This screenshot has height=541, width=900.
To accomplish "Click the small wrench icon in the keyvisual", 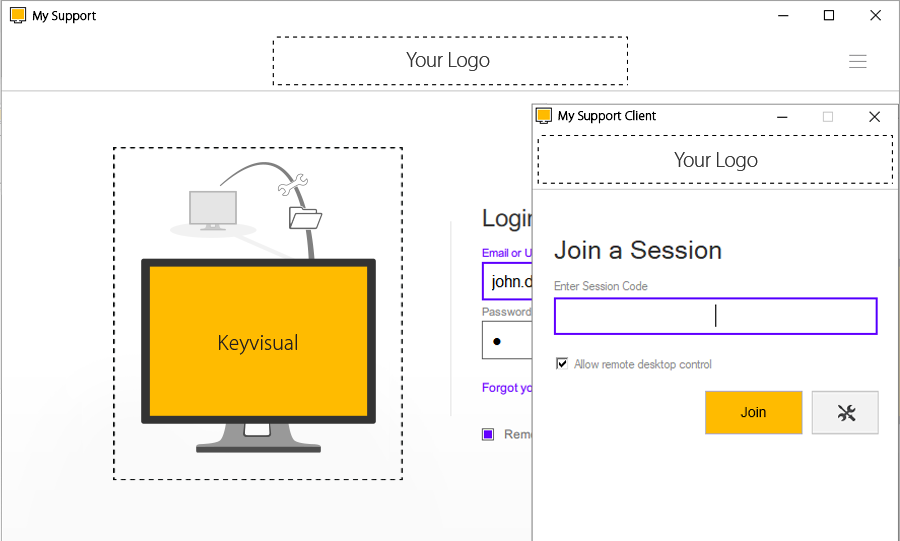I will point(296,183).
